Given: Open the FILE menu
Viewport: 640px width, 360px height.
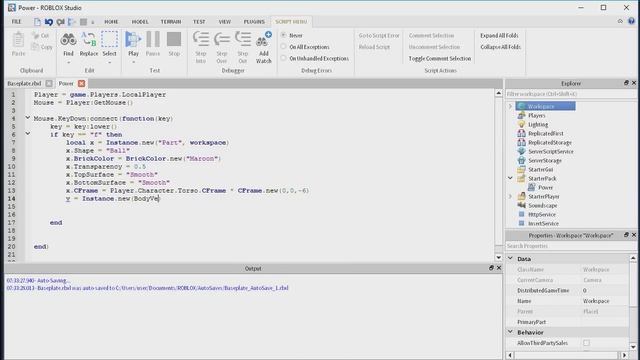Looking at the screenshot, I should point(16,22).
